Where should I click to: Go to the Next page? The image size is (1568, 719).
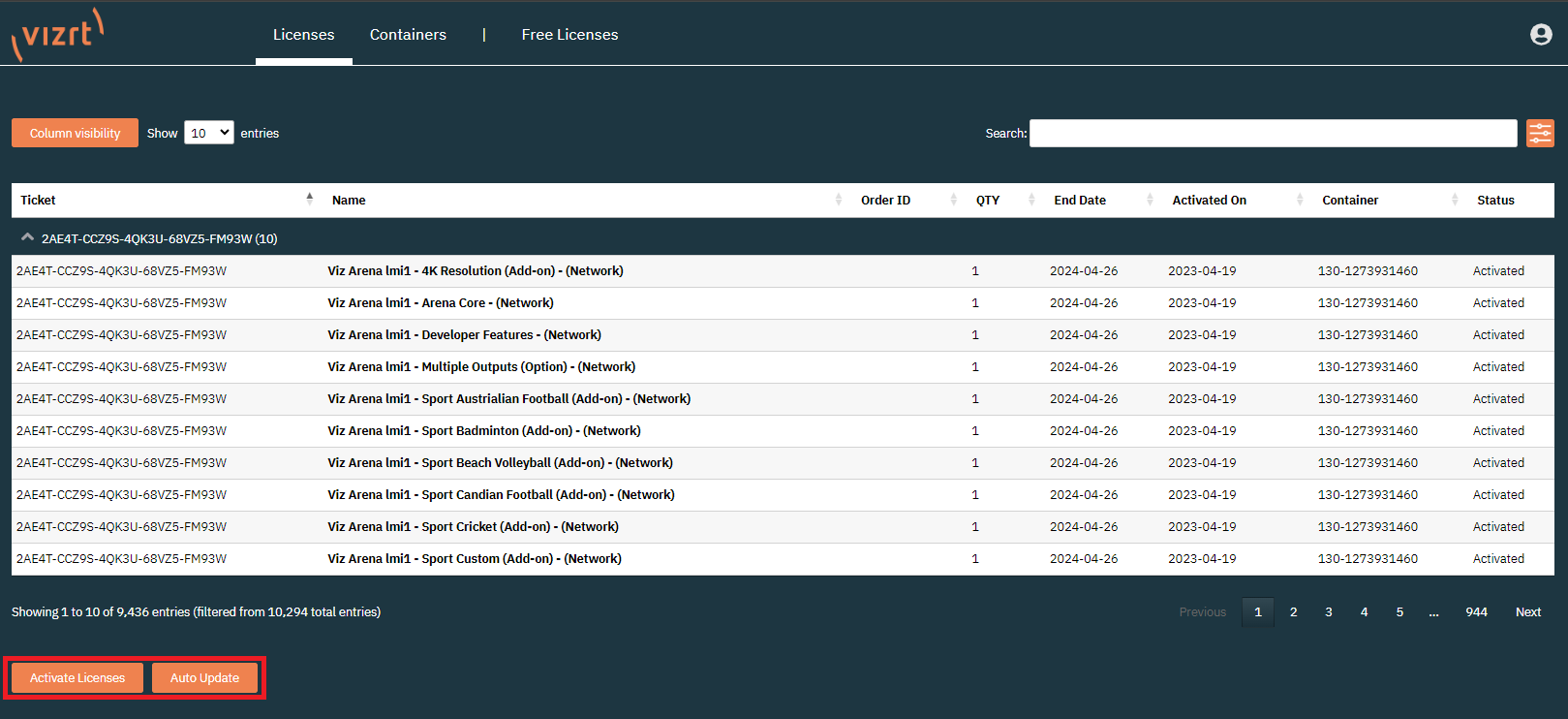(1527, 612)
